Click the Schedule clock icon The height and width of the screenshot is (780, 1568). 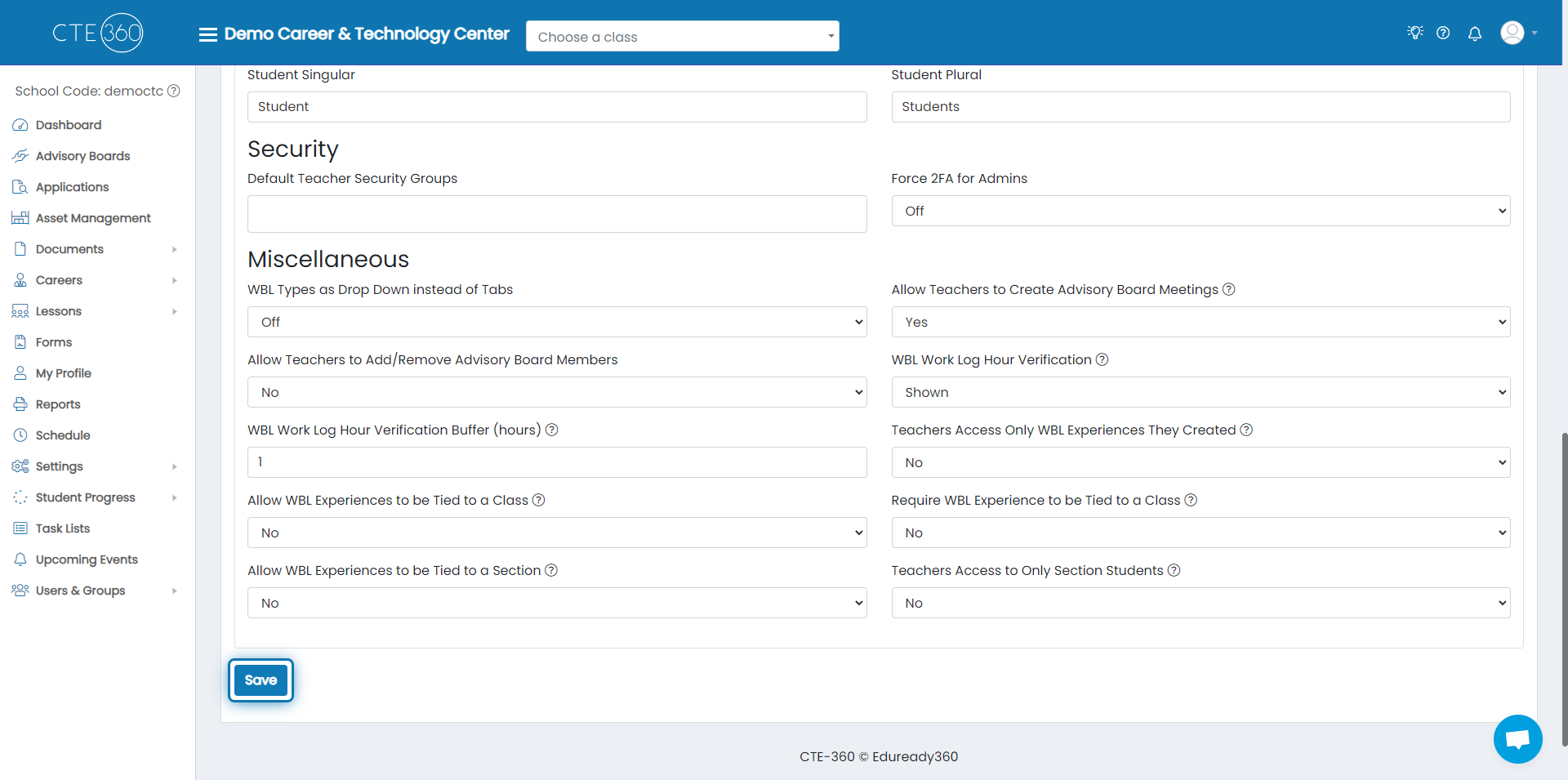[20, 435]
